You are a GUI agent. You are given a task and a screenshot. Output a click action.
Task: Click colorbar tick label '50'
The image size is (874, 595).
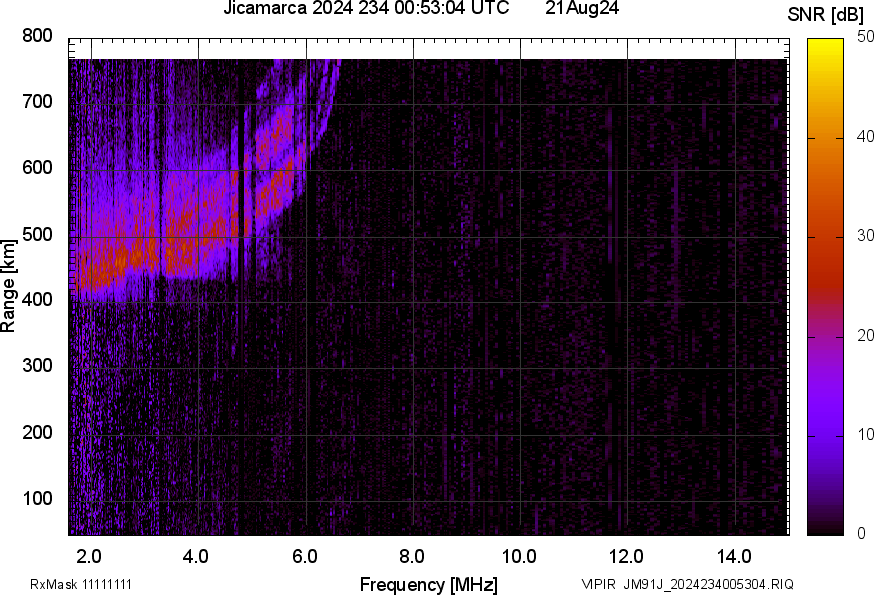pos(865,37)
